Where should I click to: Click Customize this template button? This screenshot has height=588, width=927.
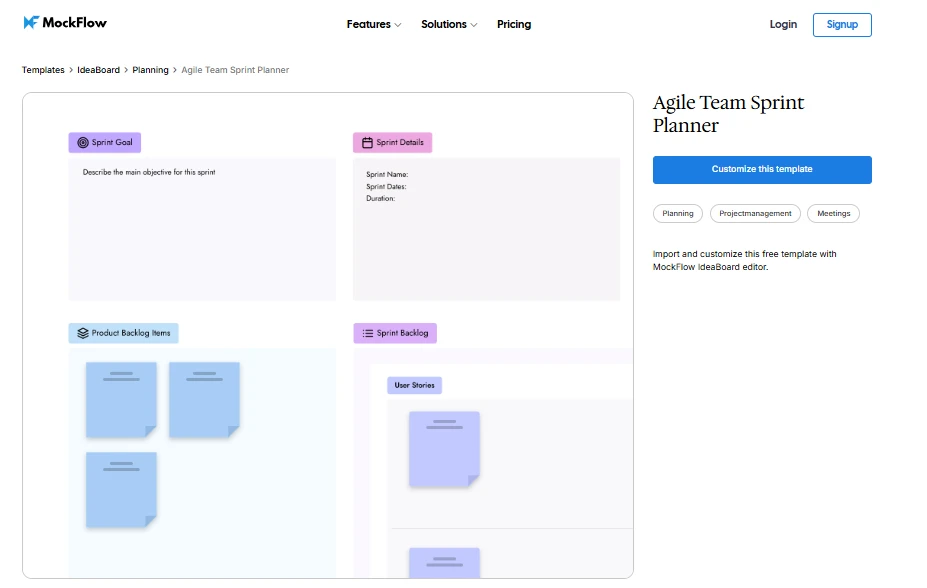762,170
